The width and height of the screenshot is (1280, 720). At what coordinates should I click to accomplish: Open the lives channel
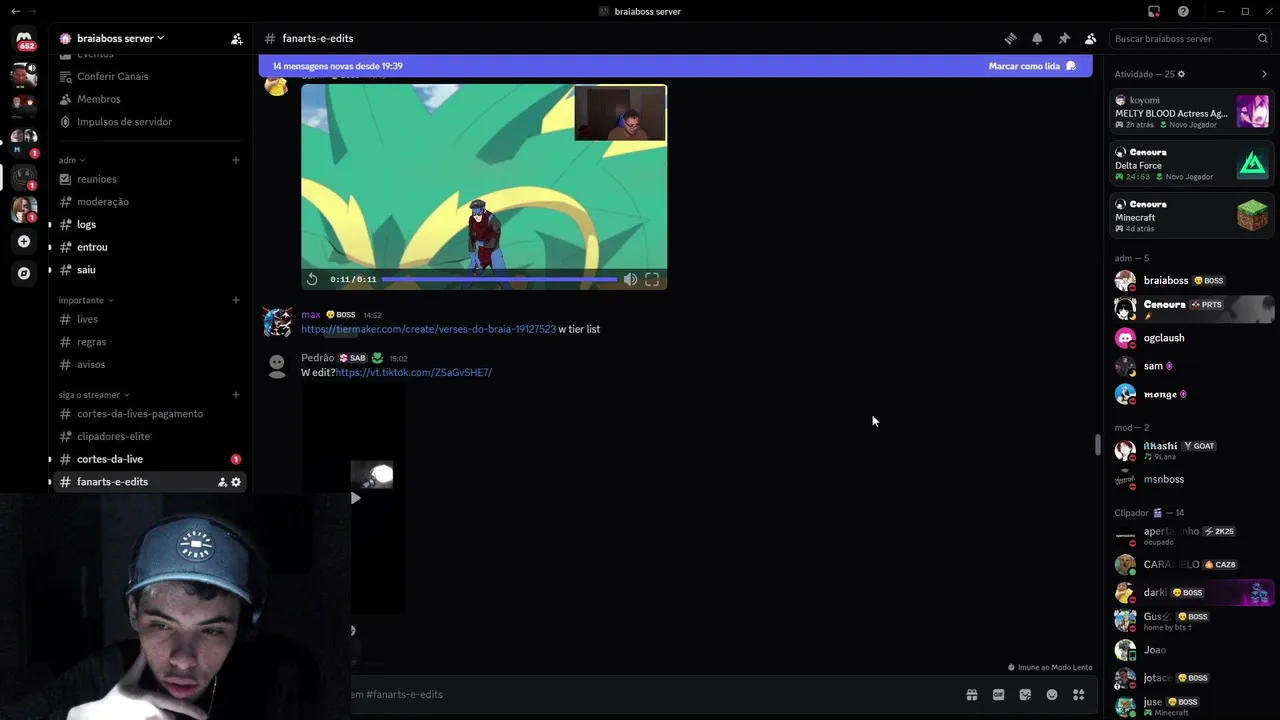pyautogui.click(x=150, y=319)
